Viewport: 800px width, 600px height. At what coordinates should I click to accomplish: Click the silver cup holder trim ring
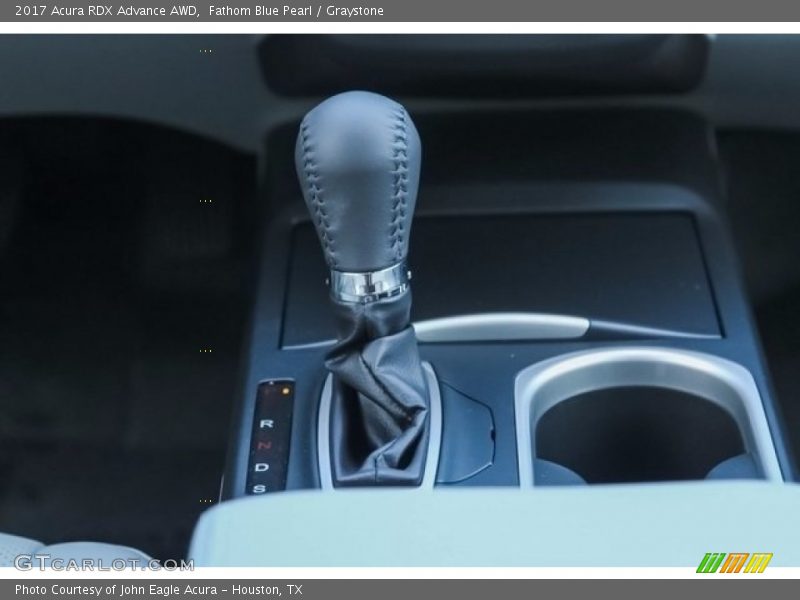tap(640, 367)
